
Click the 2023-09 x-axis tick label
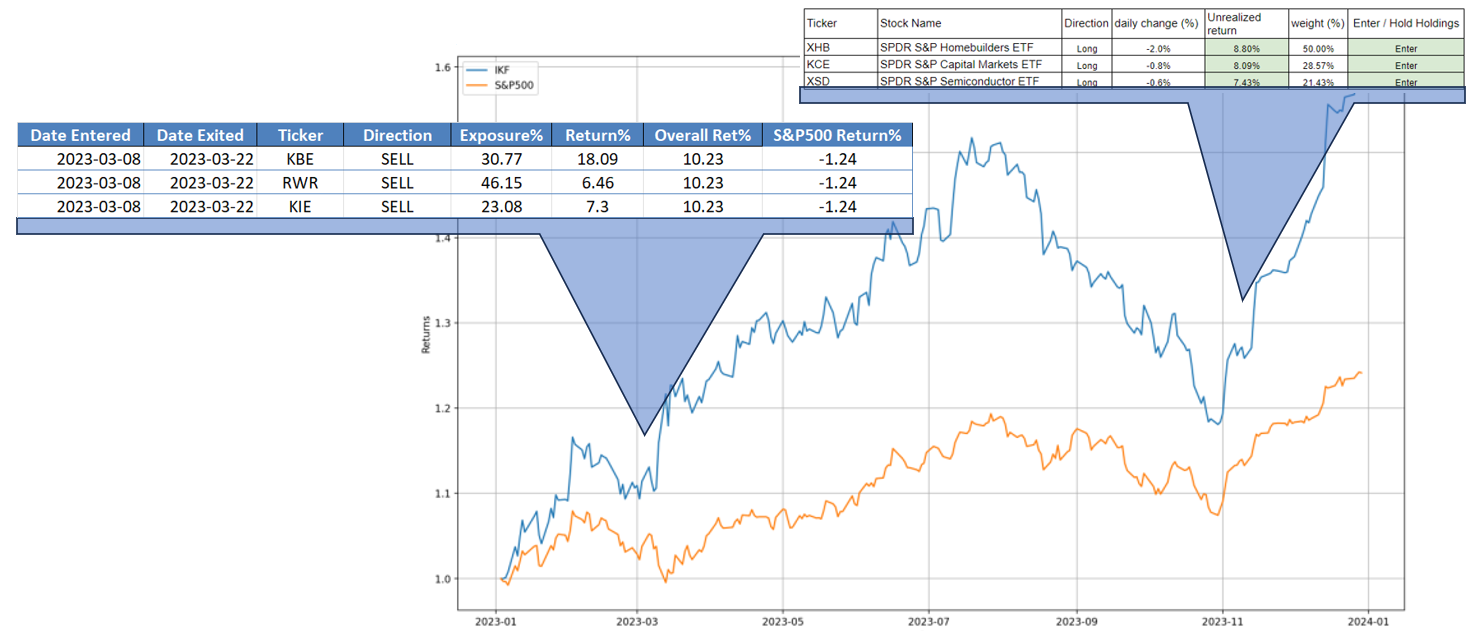click(1076, 619)
